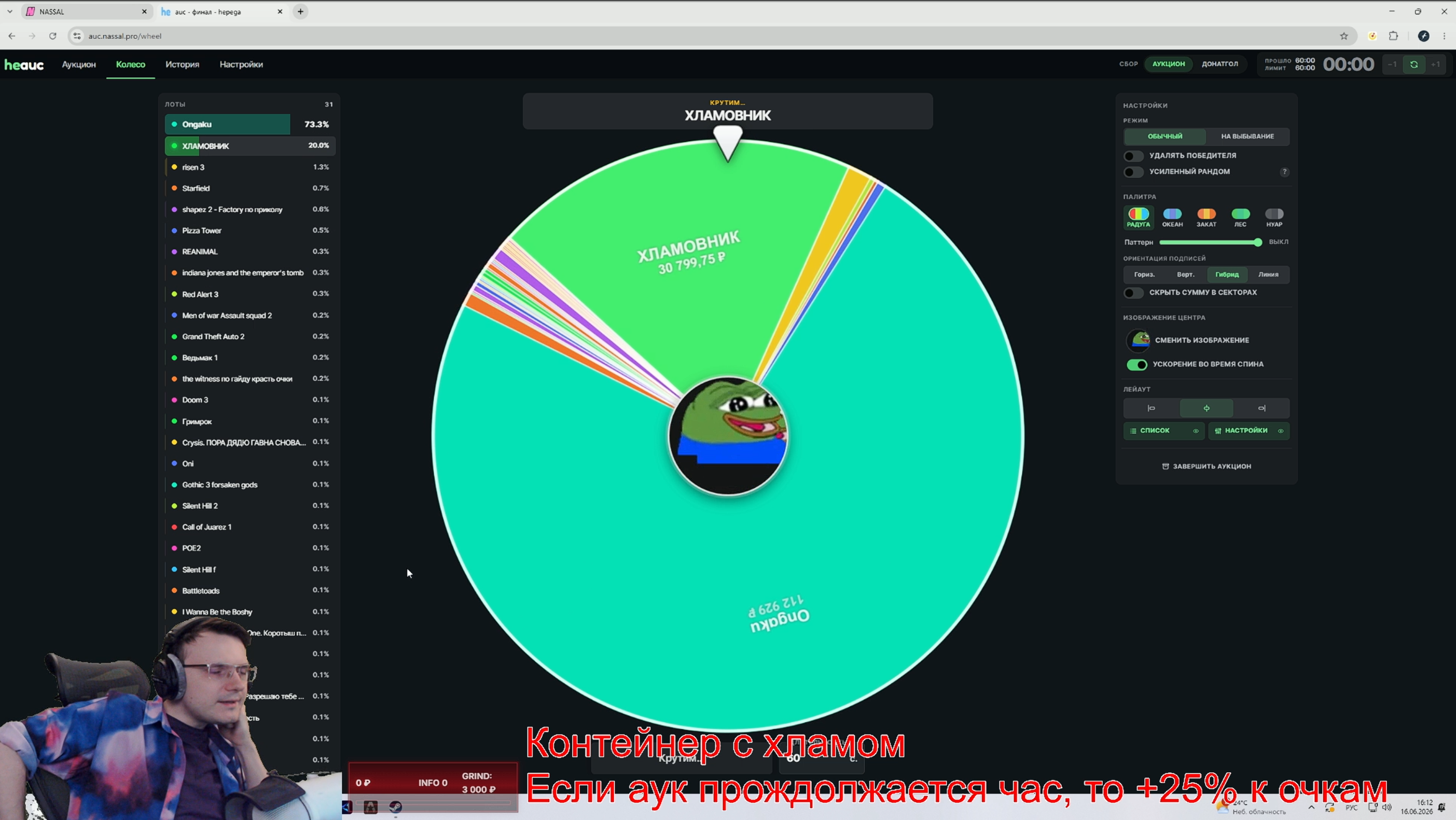Toggle the Настройки panel visibility eye
1456x820 pixels.
click(x=1280, y=431)
